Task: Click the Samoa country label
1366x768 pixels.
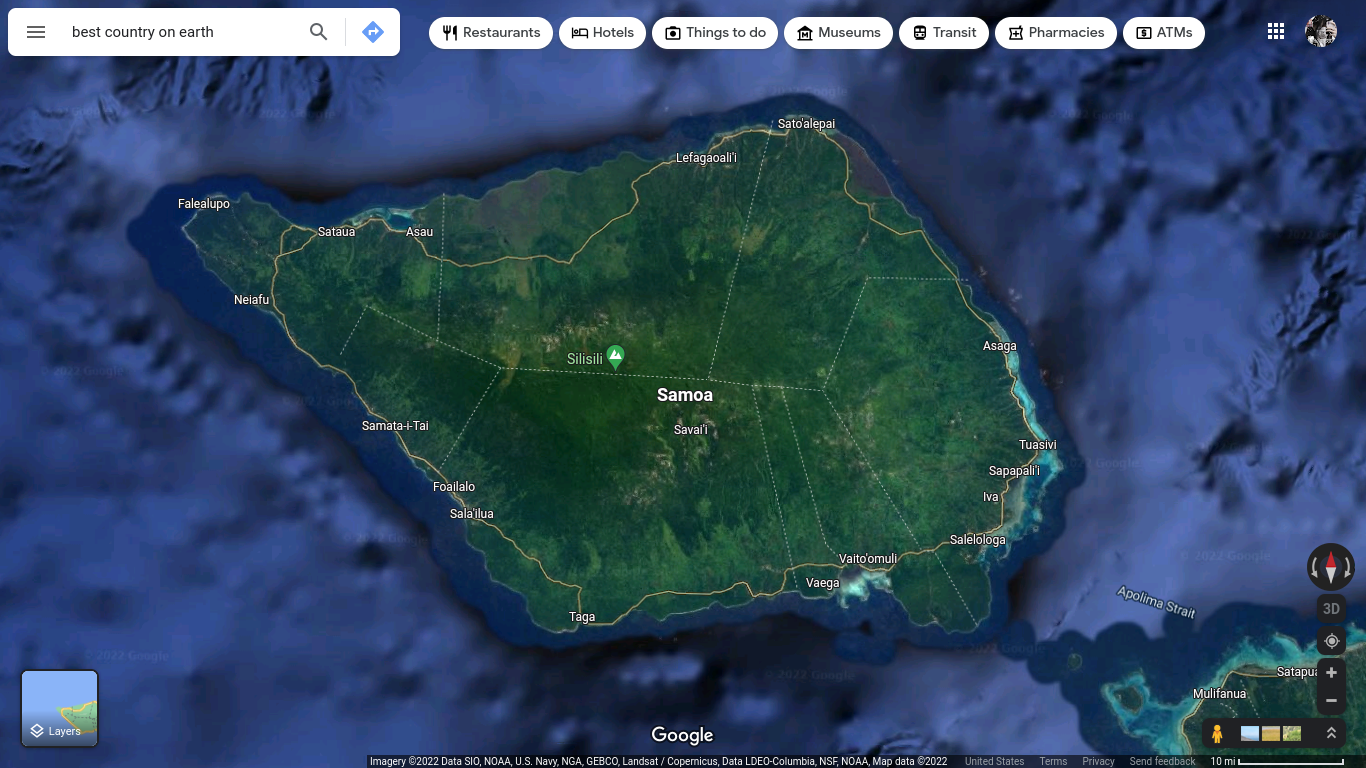Action: point(685,395)
